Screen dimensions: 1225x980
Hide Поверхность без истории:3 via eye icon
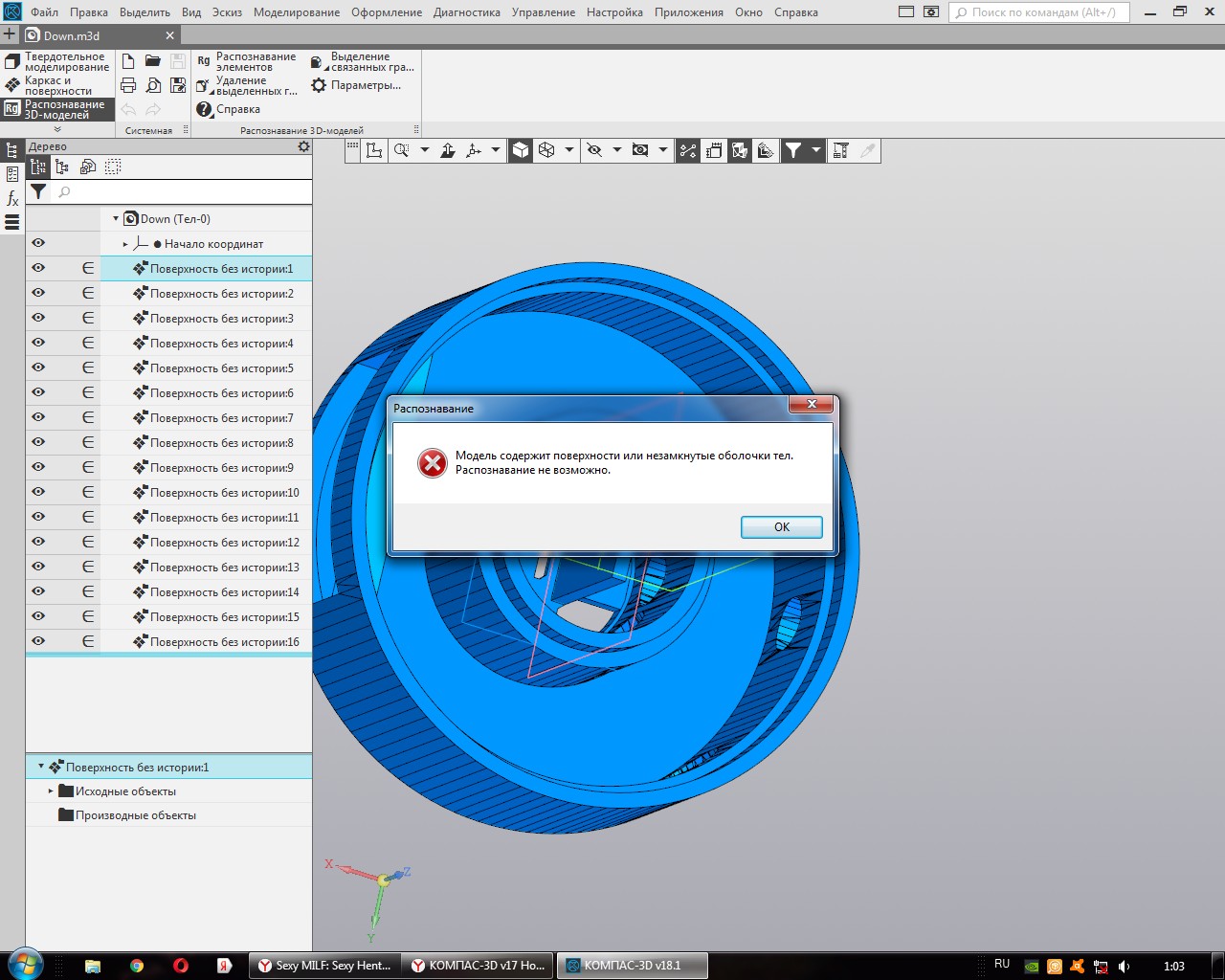click(38, 318)
